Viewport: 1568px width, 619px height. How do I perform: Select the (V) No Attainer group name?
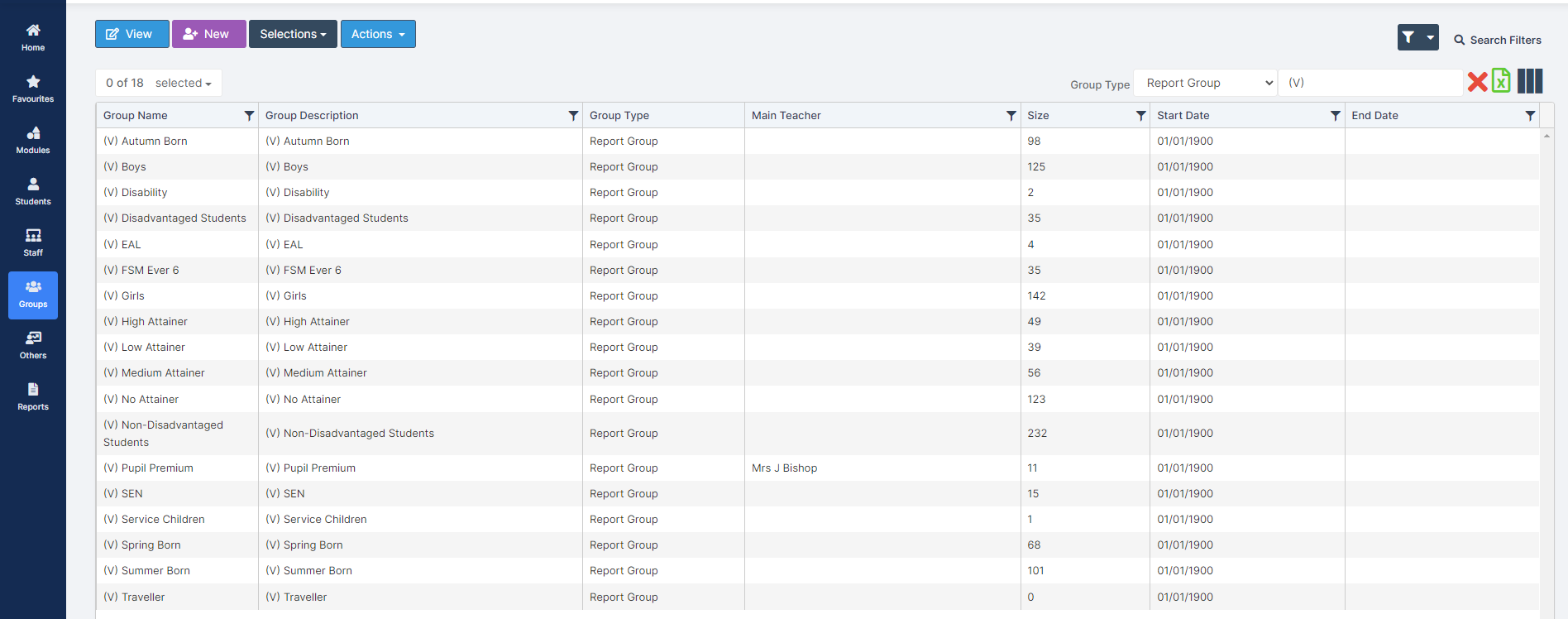(141, 400)
